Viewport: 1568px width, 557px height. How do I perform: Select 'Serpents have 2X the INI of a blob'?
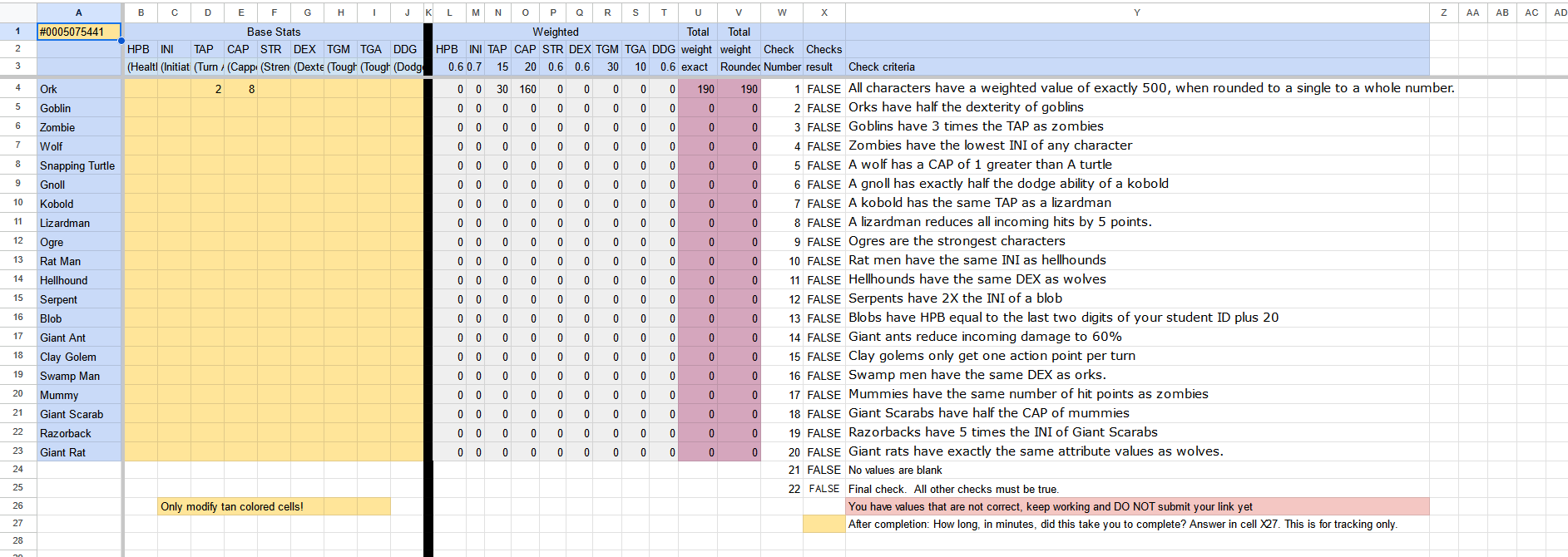tap(955, 298)
